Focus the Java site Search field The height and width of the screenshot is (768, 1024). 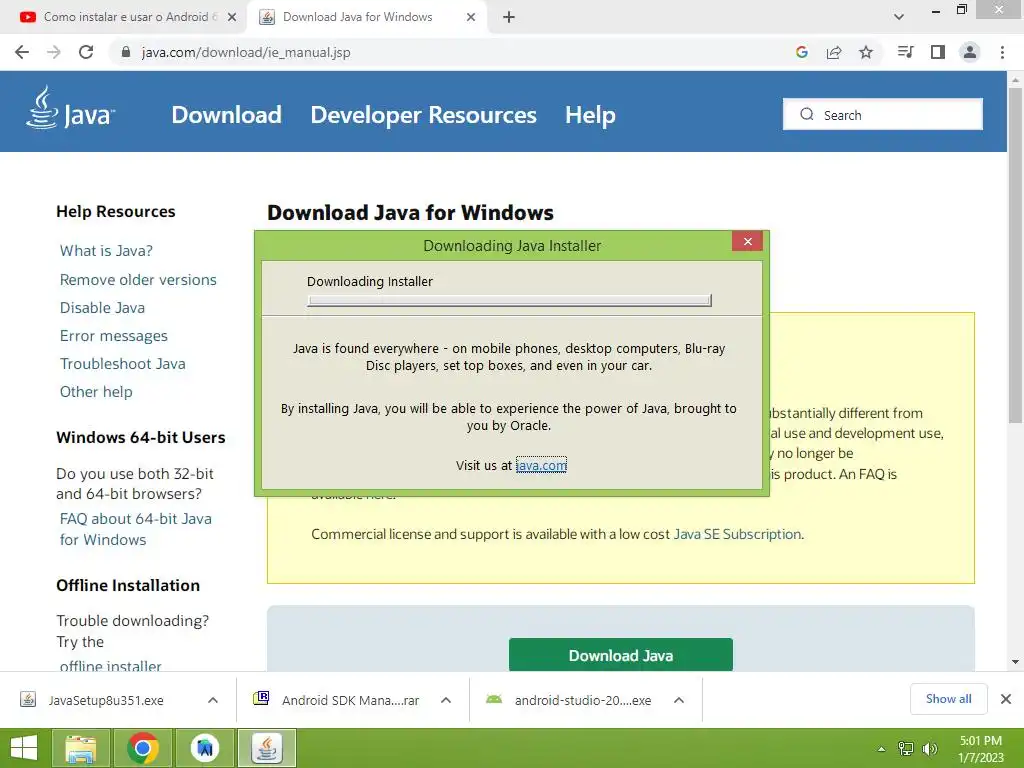pyautogui.click(x=882, y=114)
